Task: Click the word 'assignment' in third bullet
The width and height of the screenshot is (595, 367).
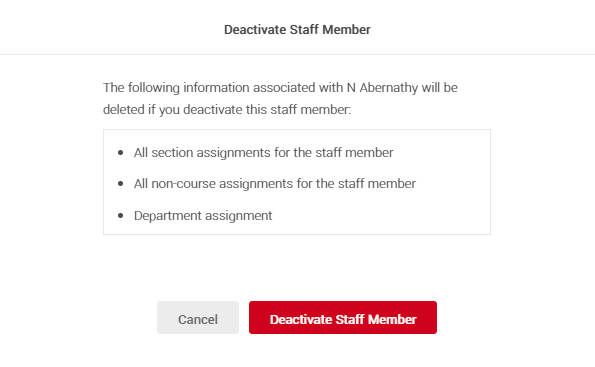Action: pyautogui.click(x=239, y=216)
